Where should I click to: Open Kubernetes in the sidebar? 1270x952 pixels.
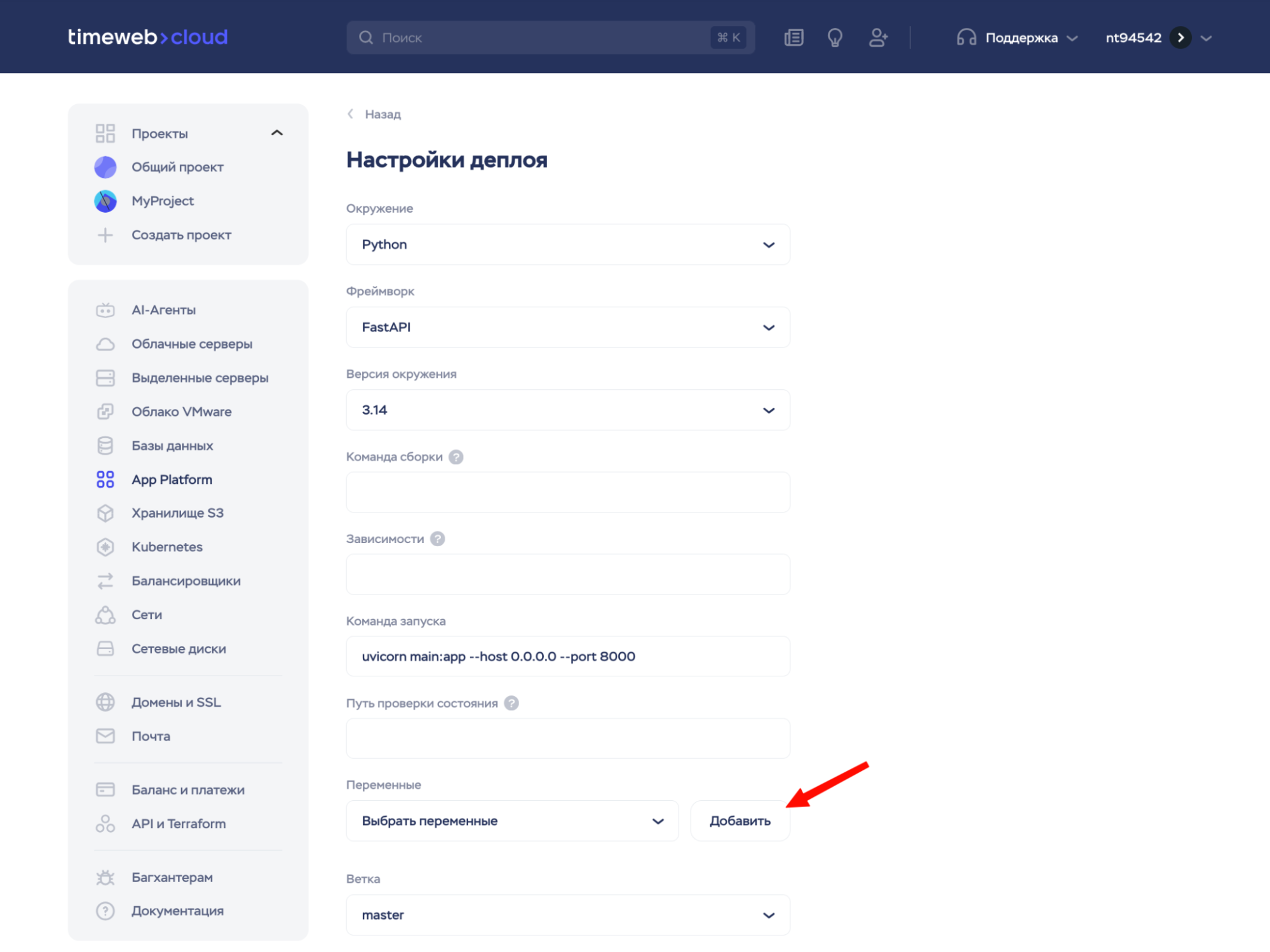click(x=166, y=547)
